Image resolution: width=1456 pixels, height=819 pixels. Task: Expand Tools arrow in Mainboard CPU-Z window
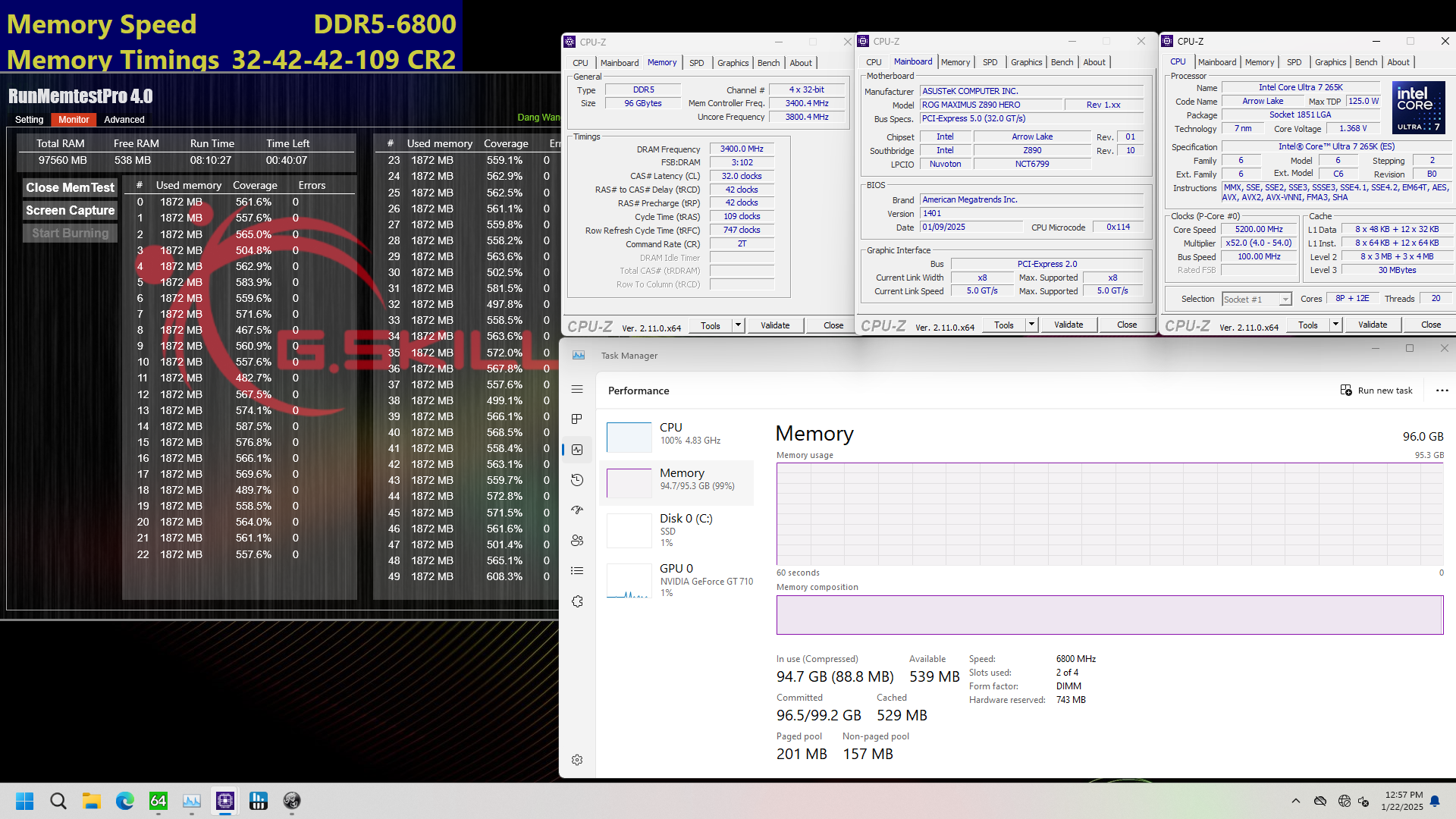point(1031,325)
